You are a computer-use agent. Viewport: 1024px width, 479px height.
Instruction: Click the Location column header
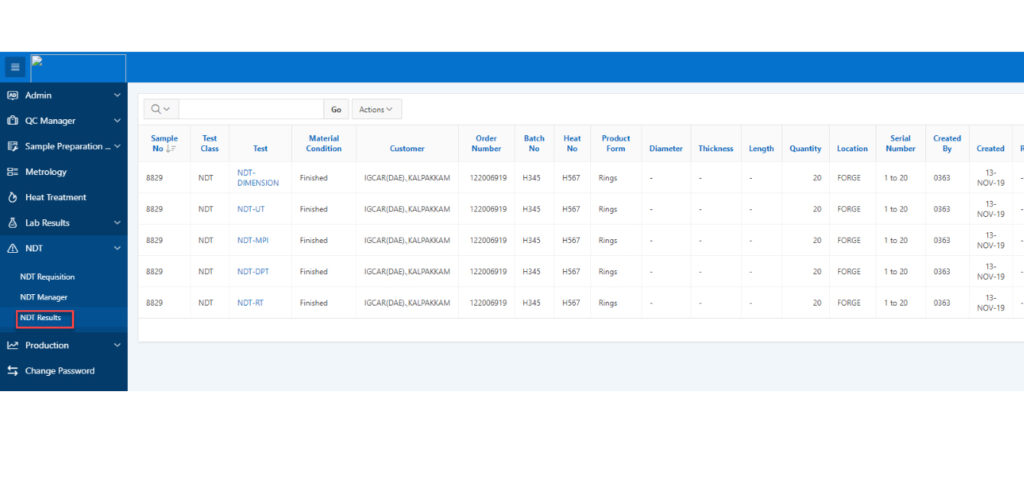tap(852, 149)
